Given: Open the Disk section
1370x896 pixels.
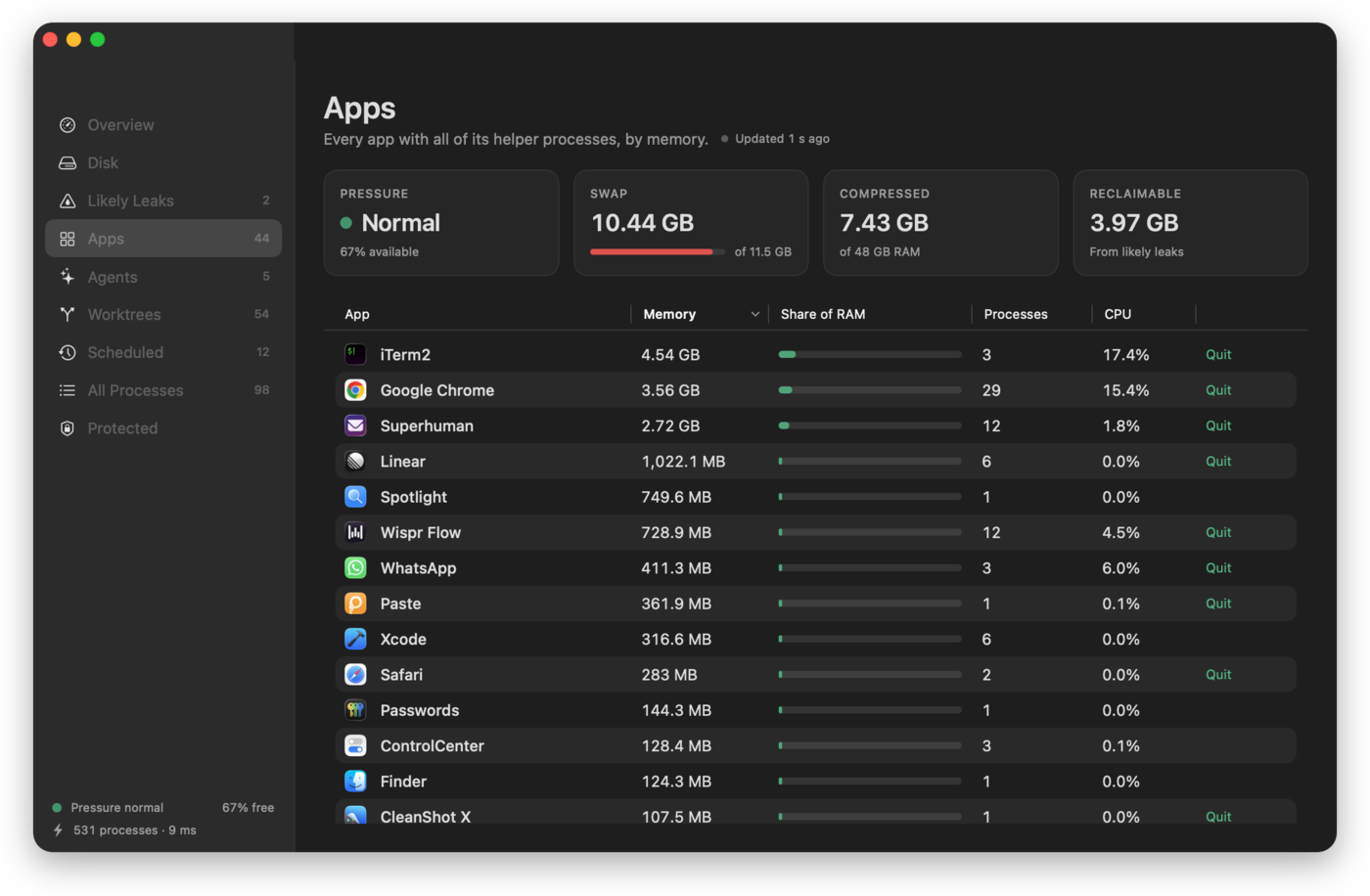Looking at the screenshot, I should point(163,163).
